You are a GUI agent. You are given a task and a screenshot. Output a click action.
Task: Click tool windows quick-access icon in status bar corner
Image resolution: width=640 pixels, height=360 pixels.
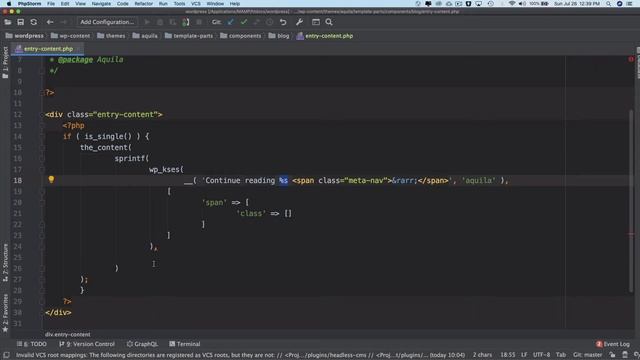coord(6,355)
